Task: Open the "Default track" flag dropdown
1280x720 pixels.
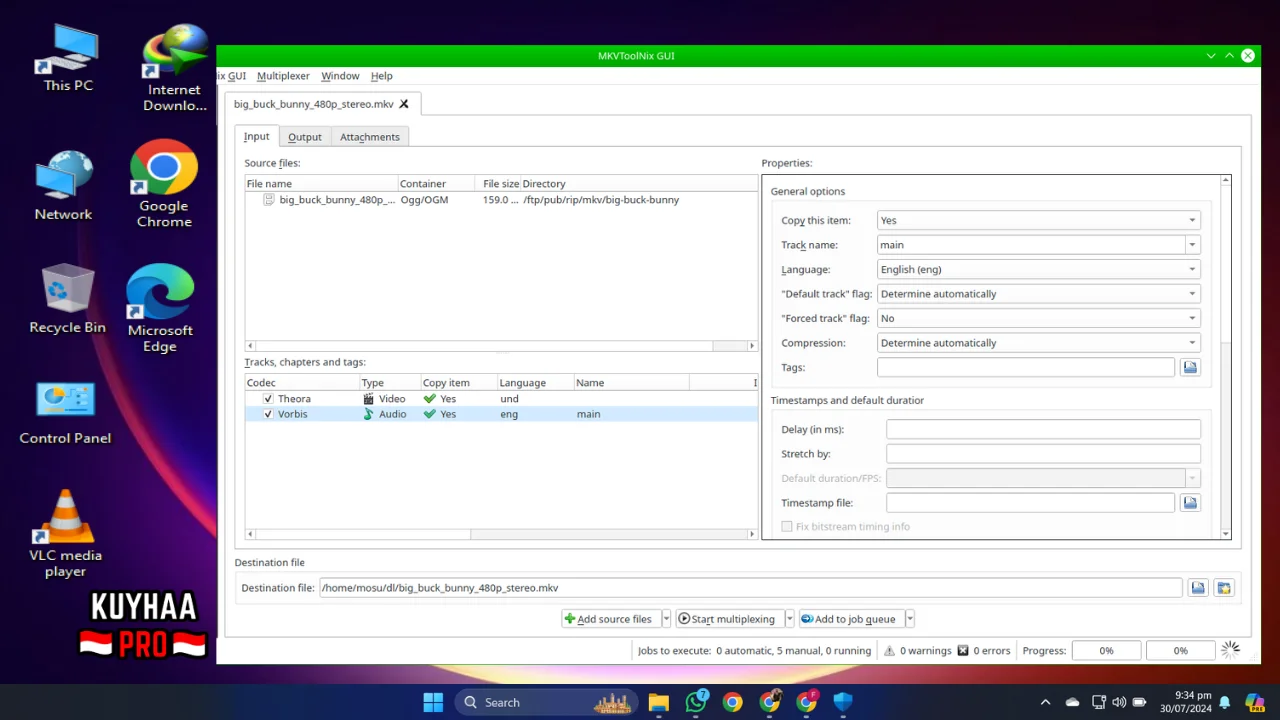Action: (x=1038, y=294)
